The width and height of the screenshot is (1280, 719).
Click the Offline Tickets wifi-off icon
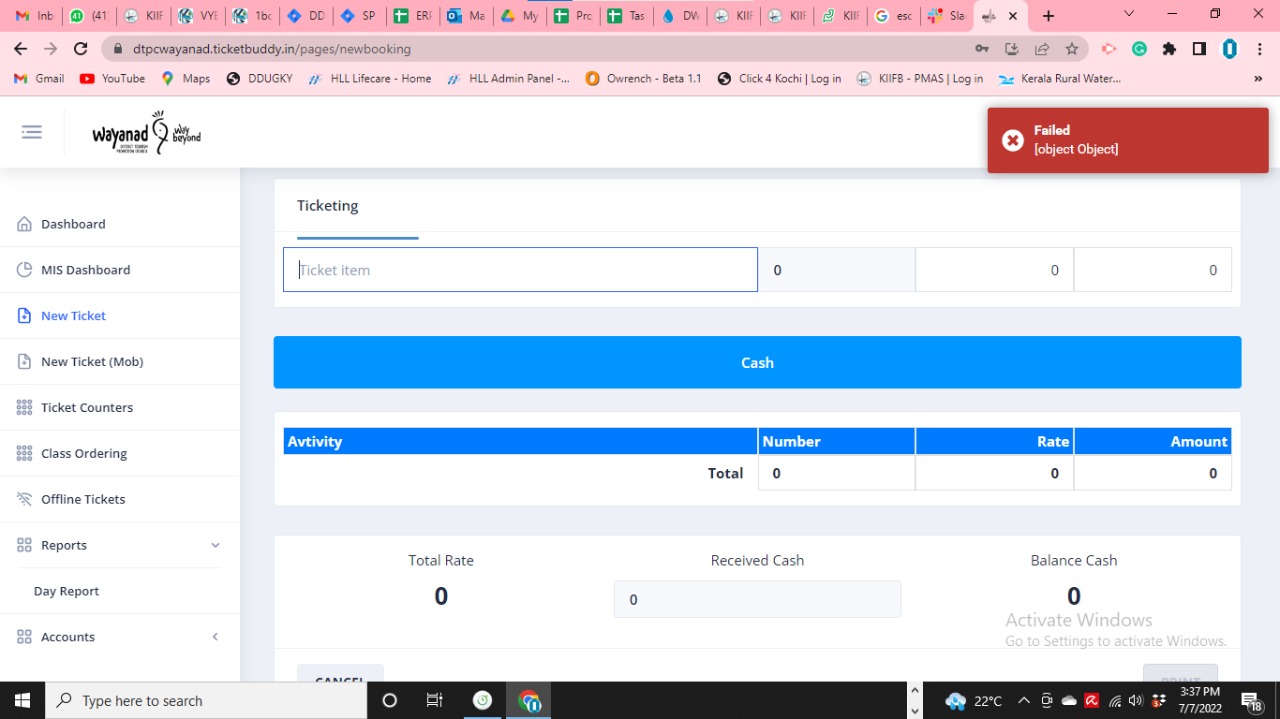[25, 499]
